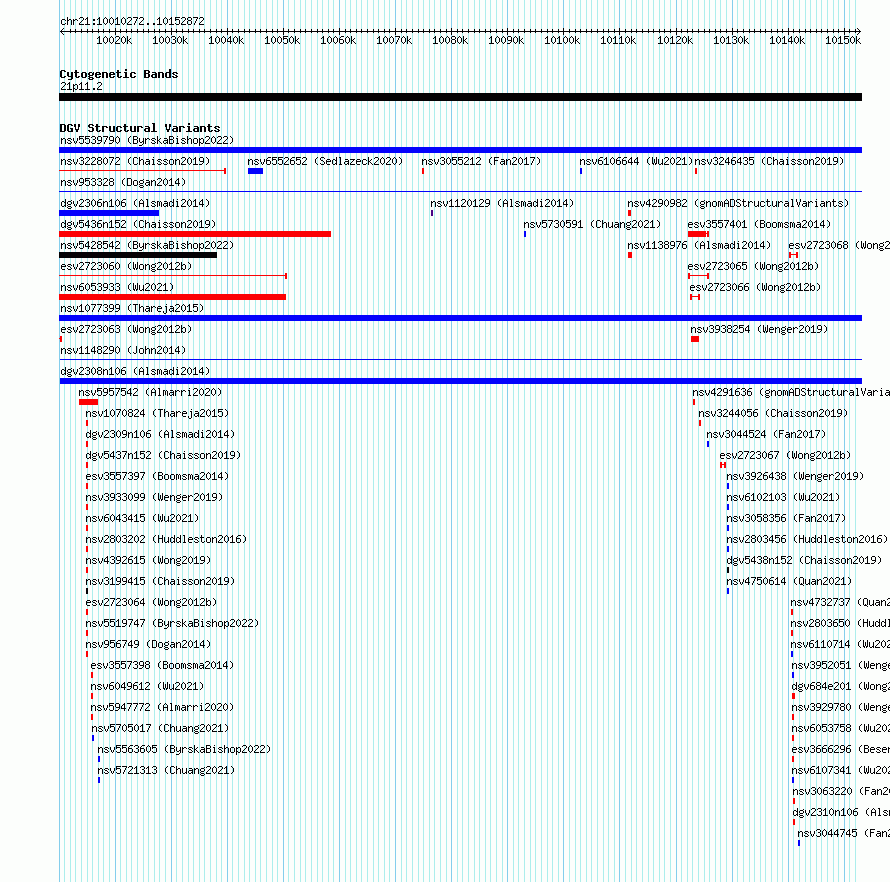Click the 10080k ruler tick label

(x=450, y=40)
